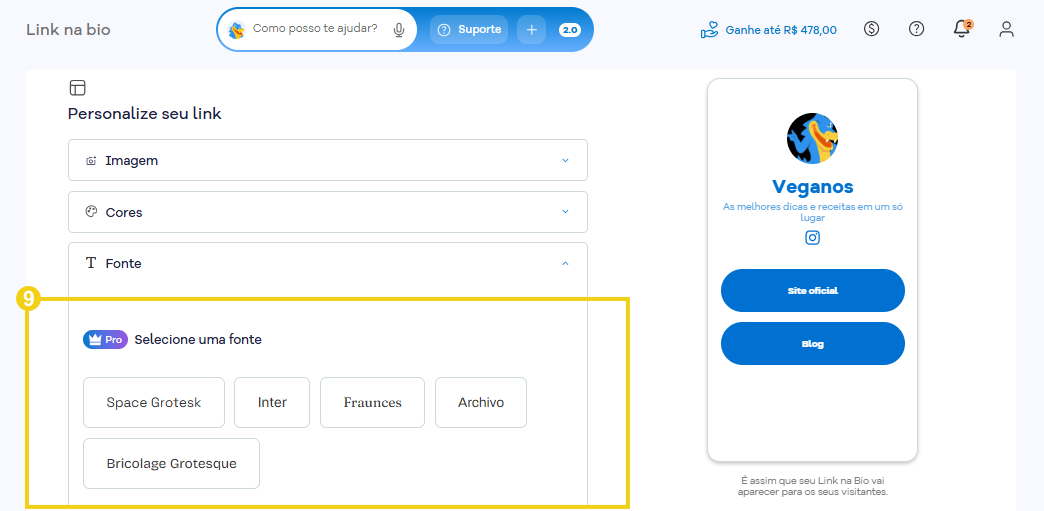Image resolution: width=1044 pixels, height=511 pixels.
Task: Select the Inter font
Action: (x=272, y=402)
